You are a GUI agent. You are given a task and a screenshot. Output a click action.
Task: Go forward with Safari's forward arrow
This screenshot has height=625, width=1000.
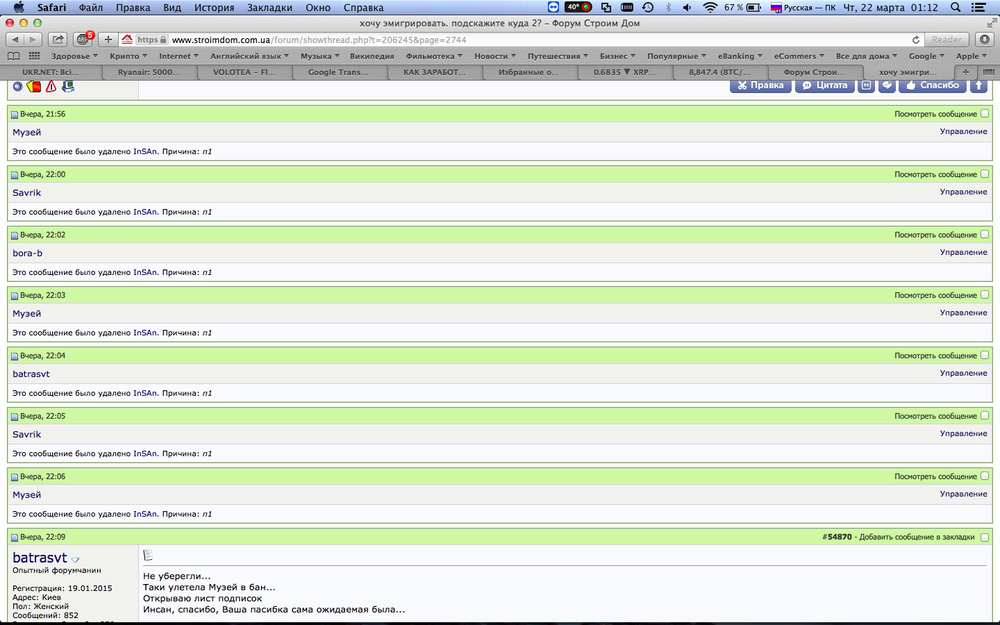coord(33,40)
